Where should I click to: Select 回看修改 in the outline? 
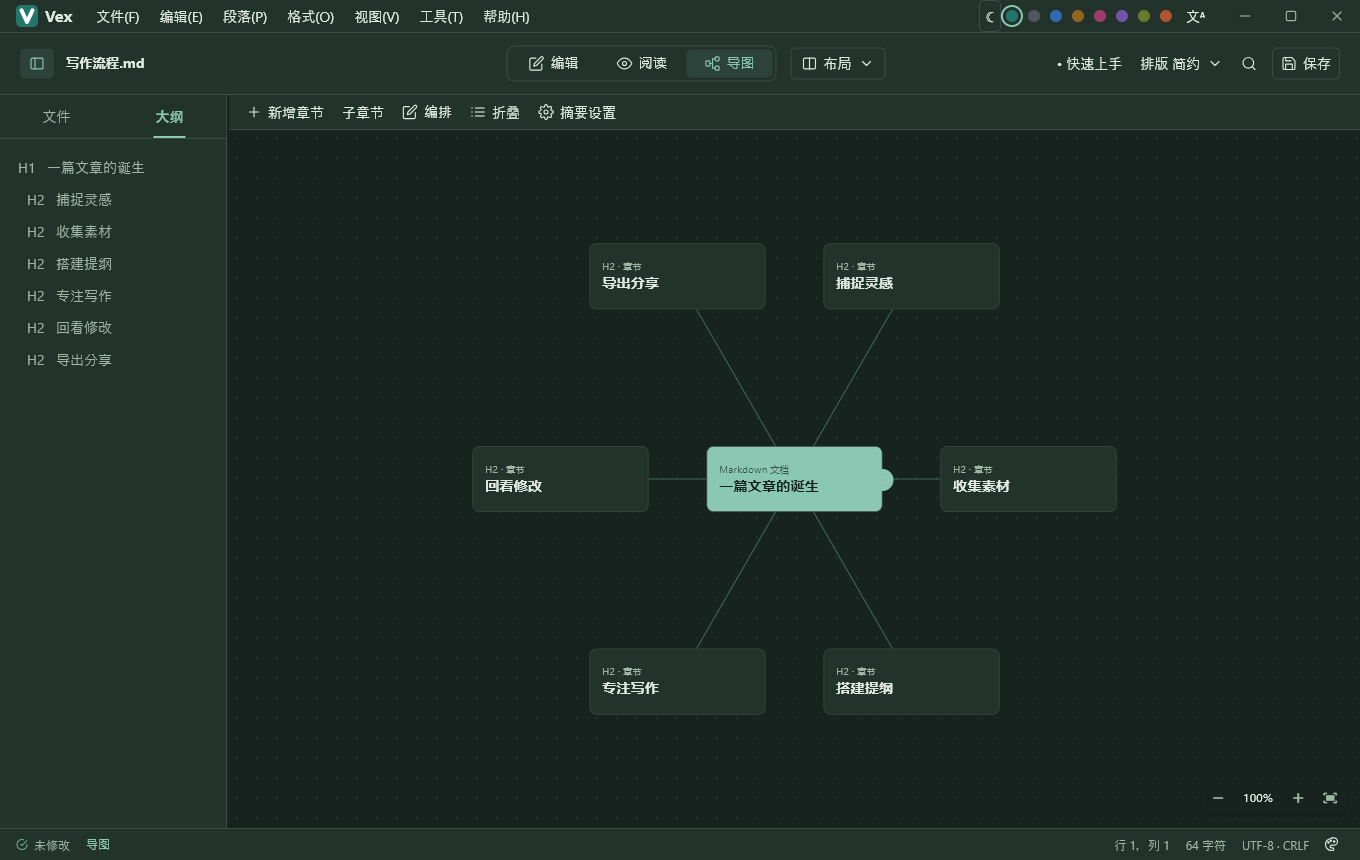pos(113,328)
